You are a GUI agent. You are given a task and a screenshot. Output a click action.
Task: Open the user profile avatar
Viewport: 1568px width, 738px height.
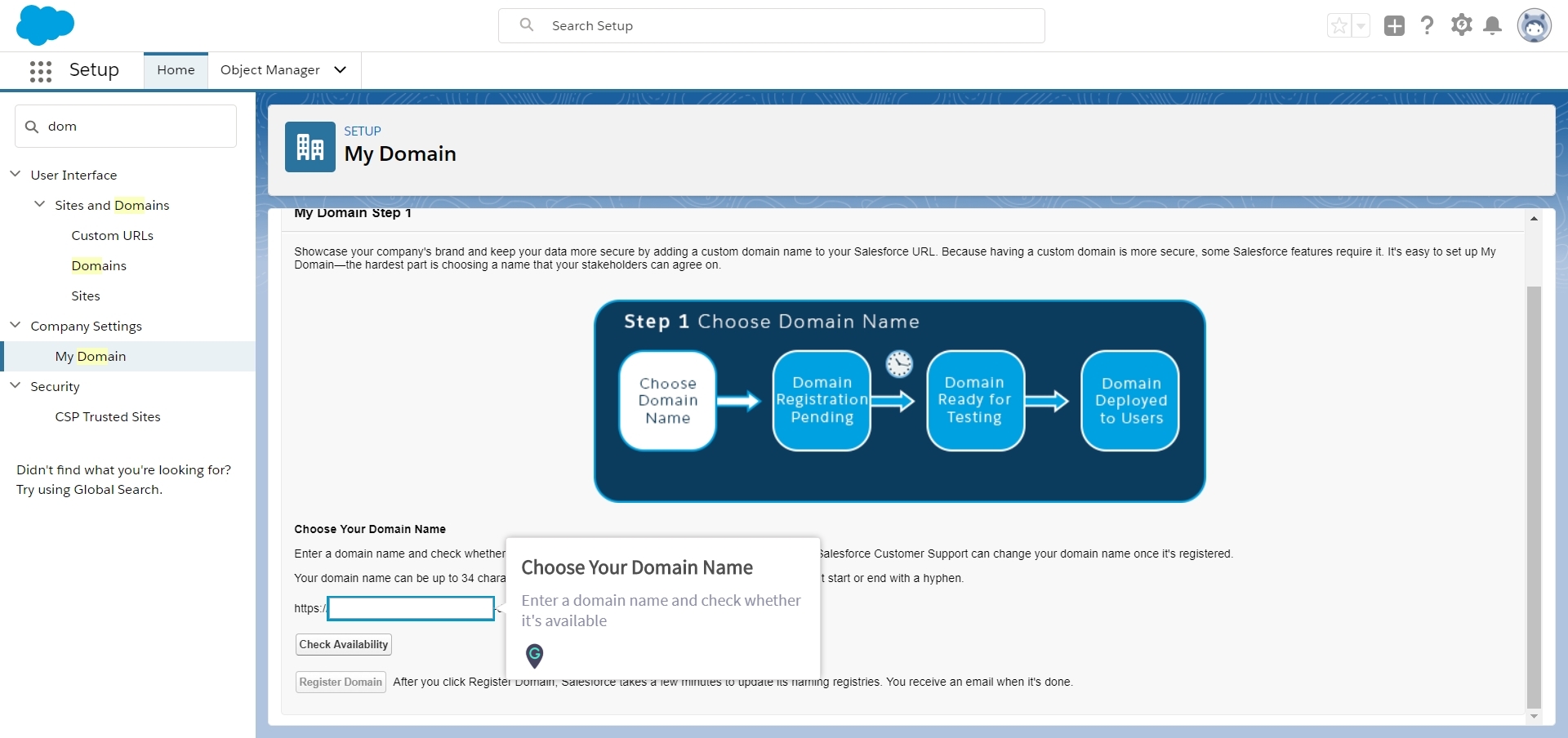pyautogui.click(x=1535, y=26)
